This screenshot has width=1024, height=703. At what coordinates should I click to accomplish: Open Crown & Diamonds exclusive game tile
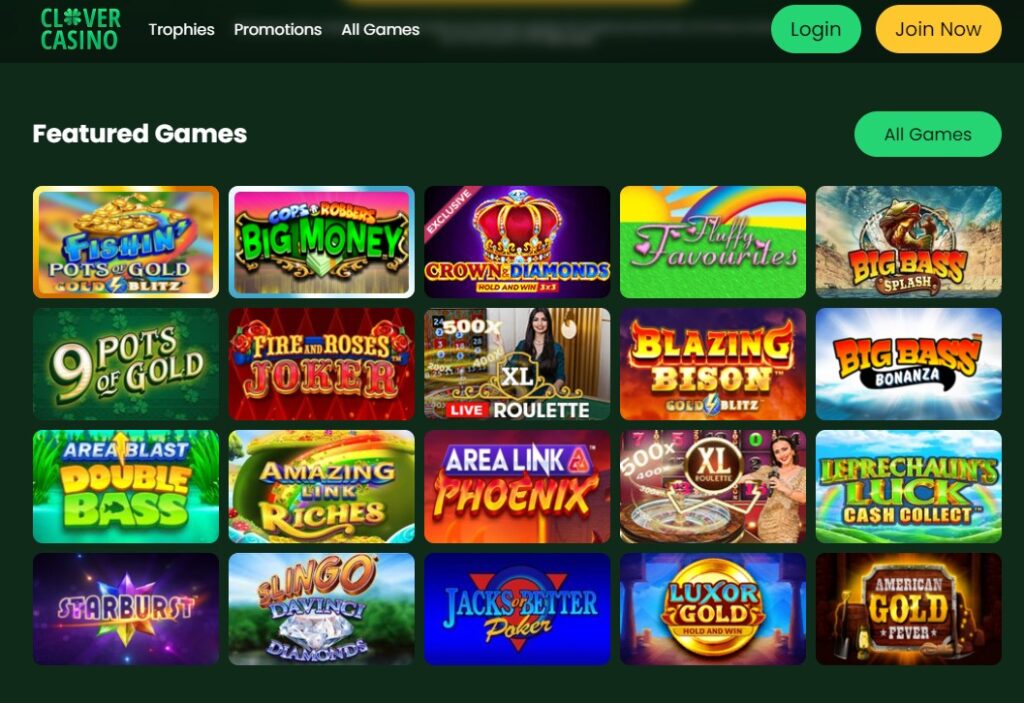517,242
